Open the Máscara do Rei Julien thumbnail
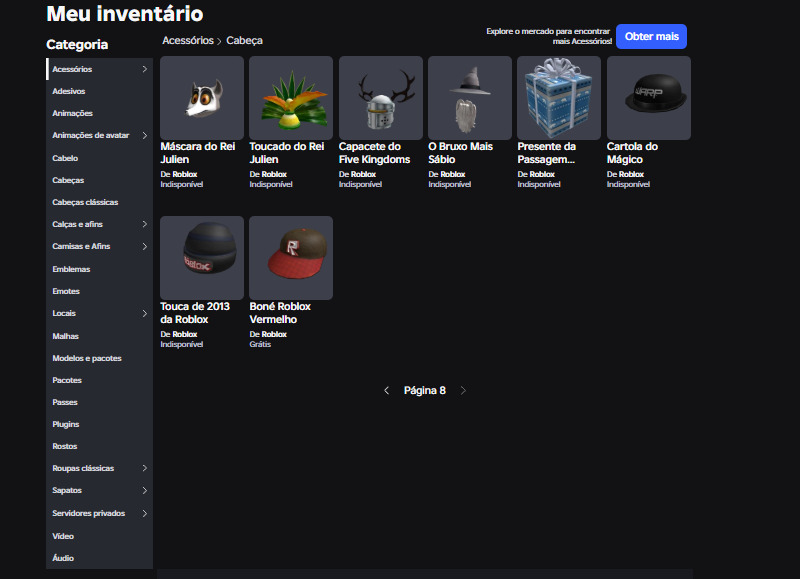Image resolution: width=800 pixels, height=579 pixels. [x=202, y=98]
